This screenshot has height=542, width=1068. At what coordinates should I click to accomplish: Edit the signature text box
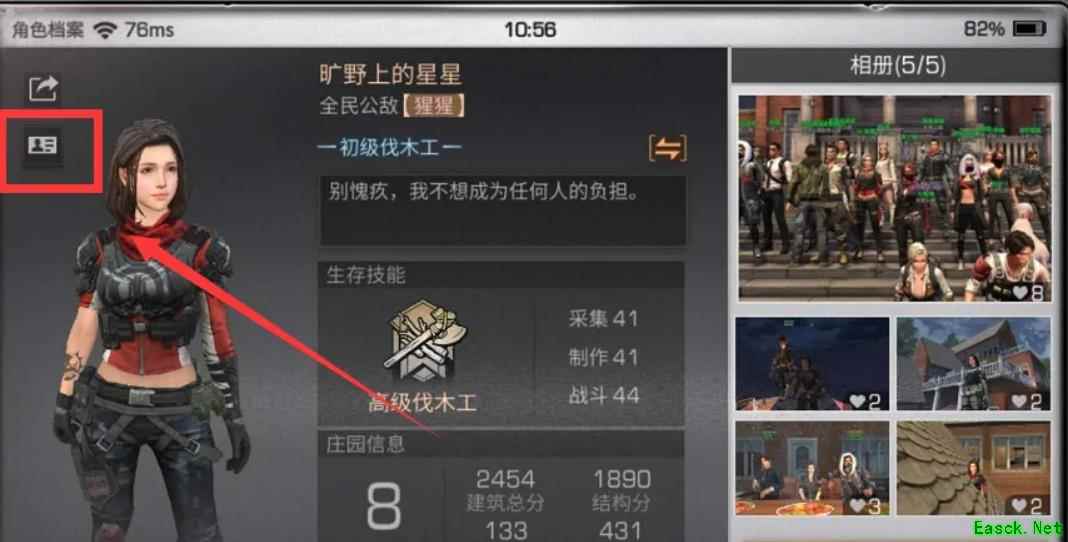503,210
